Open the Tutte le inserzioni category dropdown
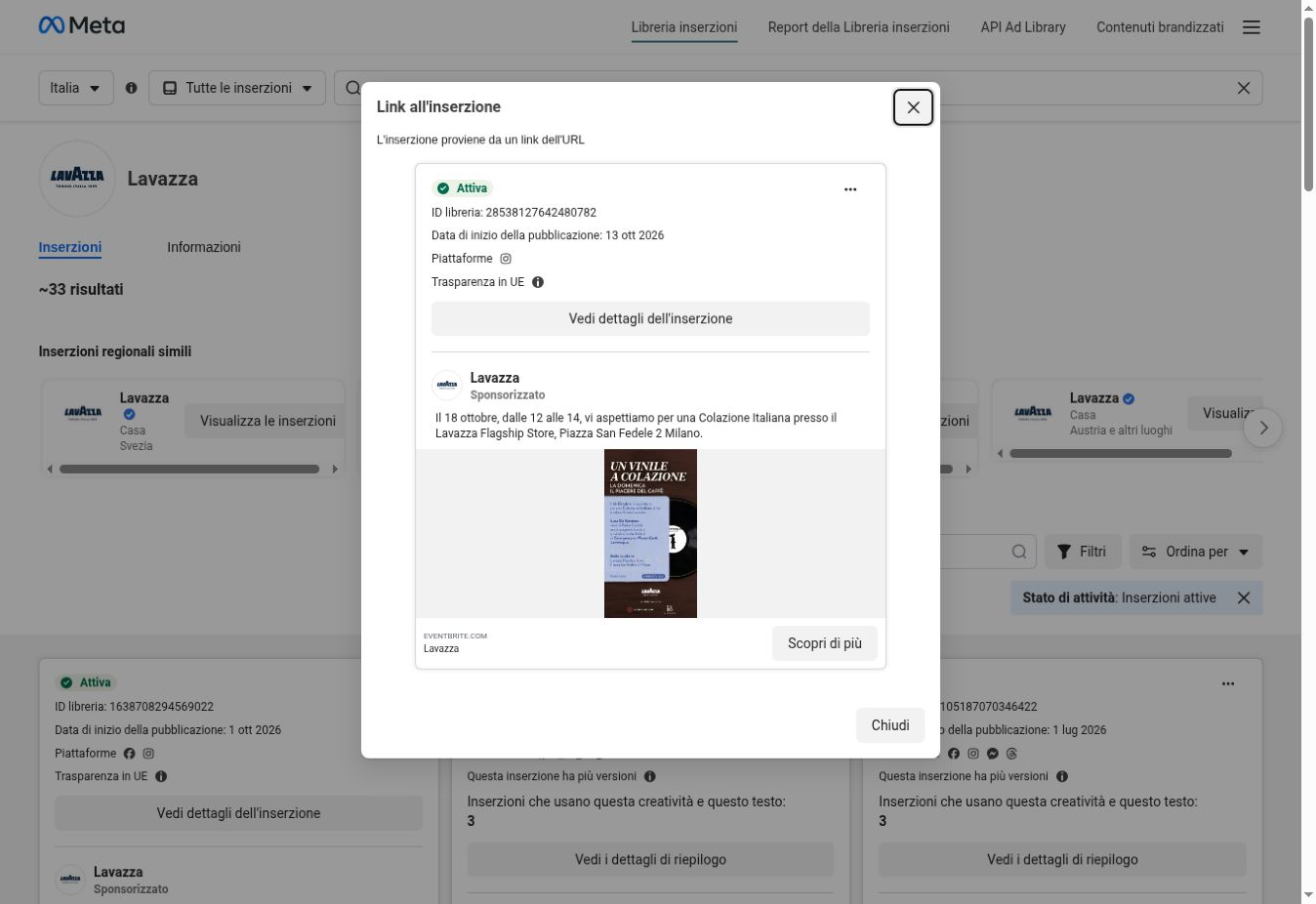Viewport: 1316px width, 904px height. coord(237,88)
